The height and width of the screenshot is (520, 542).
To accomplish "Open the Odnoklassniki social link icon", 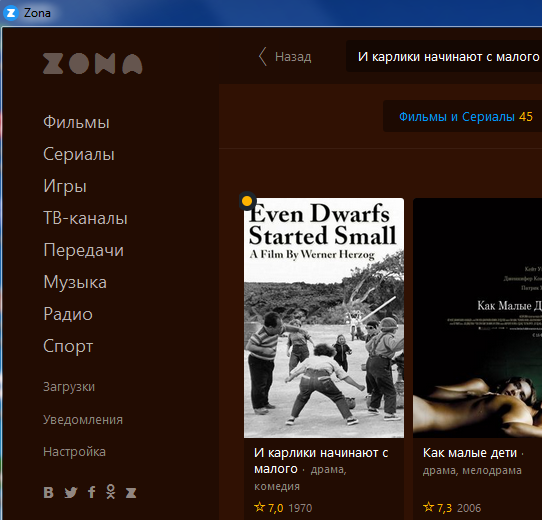I will click(111, 491).
